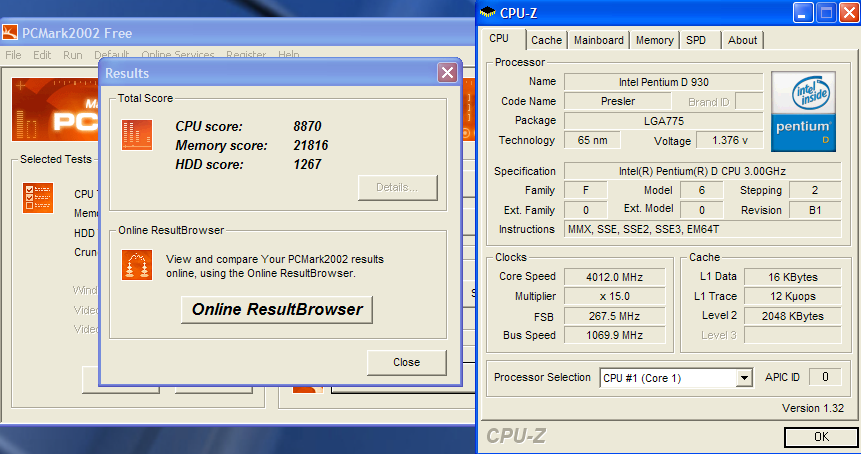Click the CPU-Z chip title bar icon

487,13
